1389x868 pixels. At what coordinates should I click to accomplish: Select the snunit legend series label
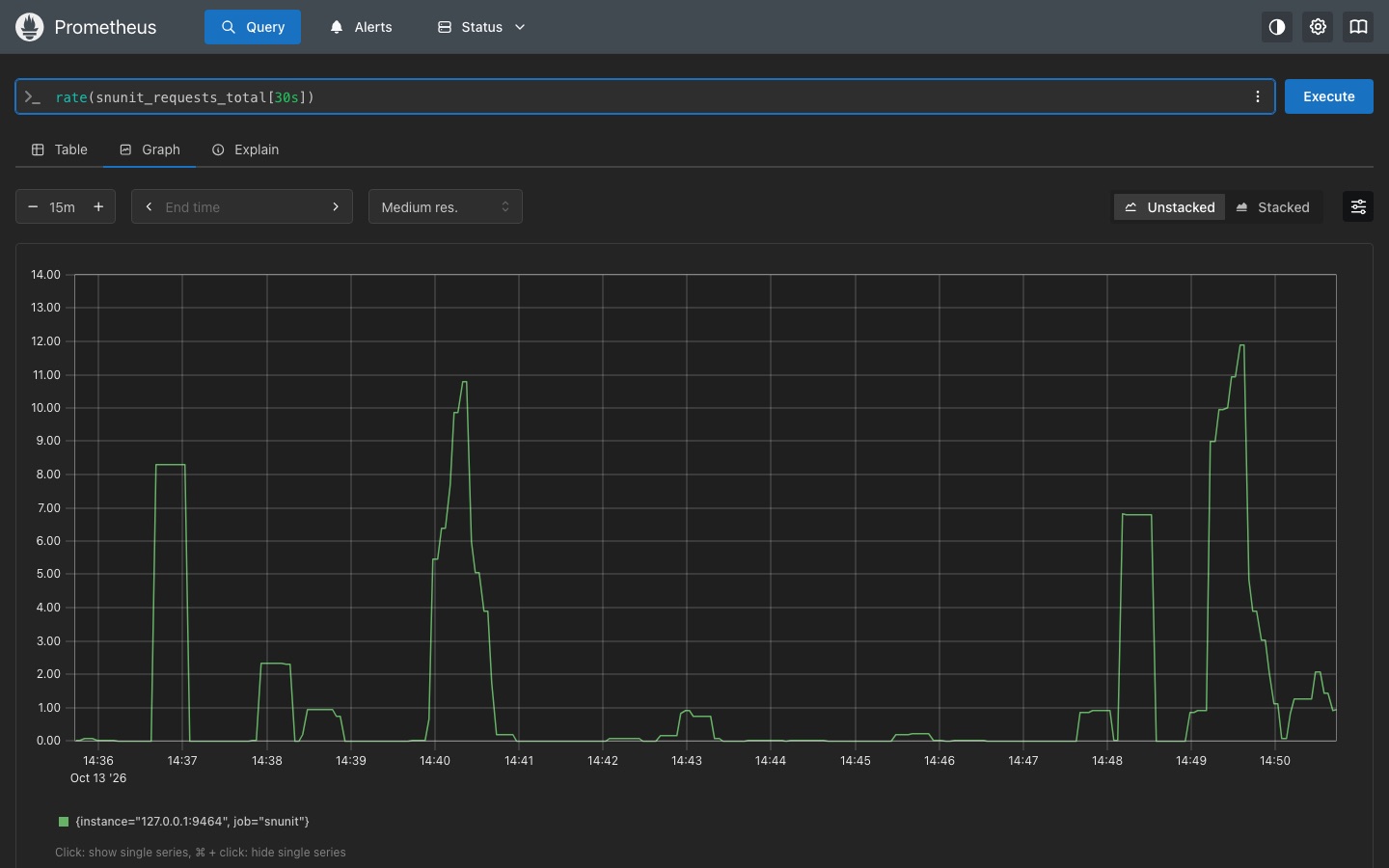pos(192,822)
